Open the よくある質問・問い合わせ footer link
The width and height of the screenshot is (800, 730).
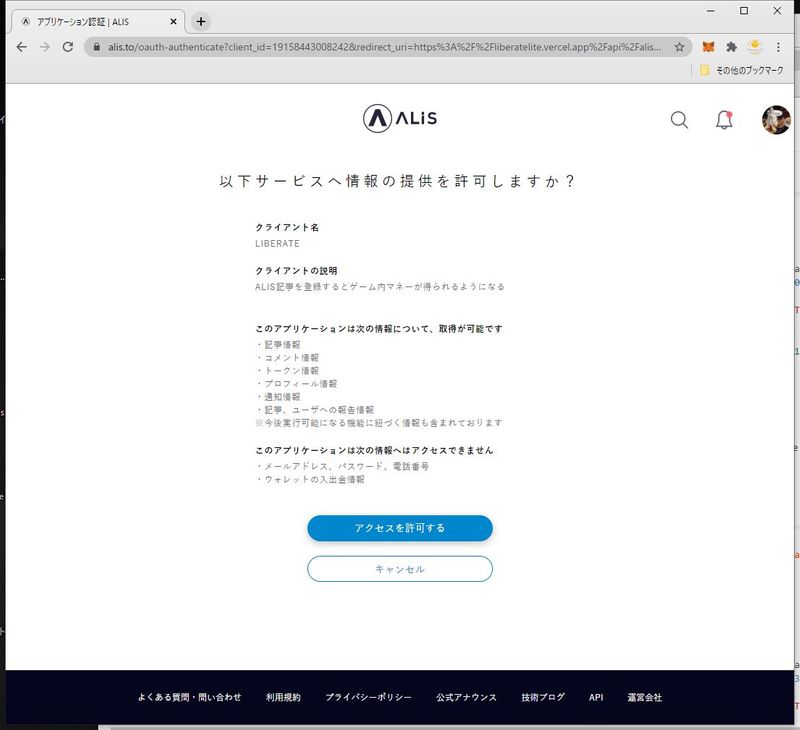point(189,697)
